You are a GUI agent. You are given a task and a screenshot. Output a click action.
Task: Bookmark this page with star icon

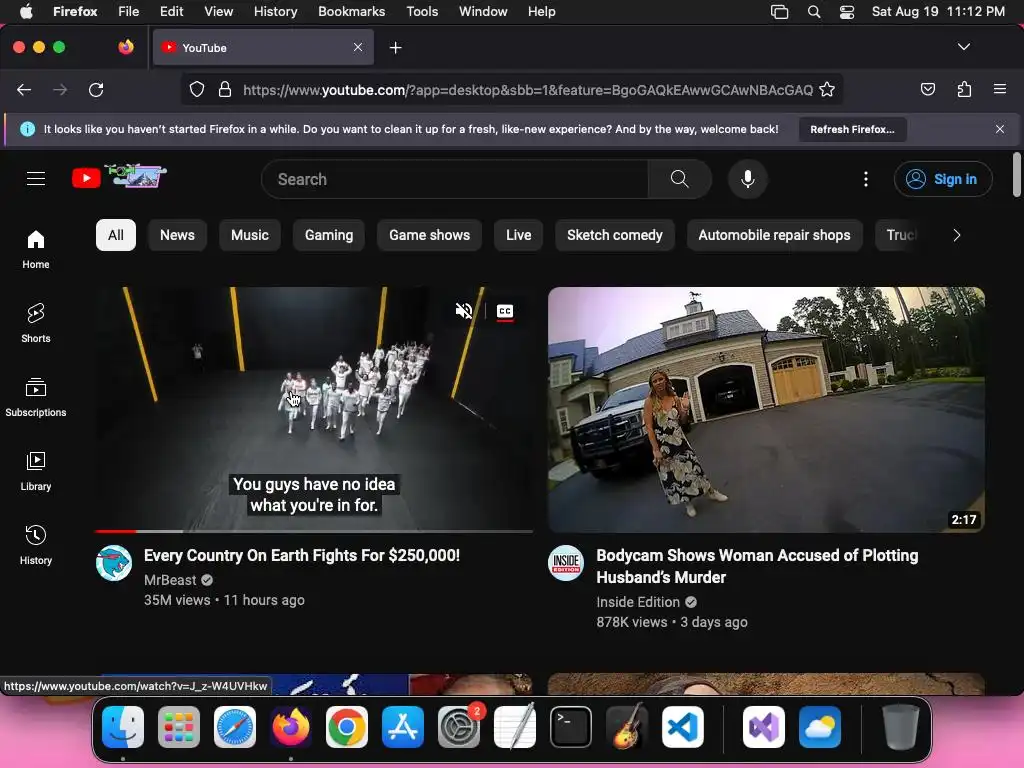[827, 89]
